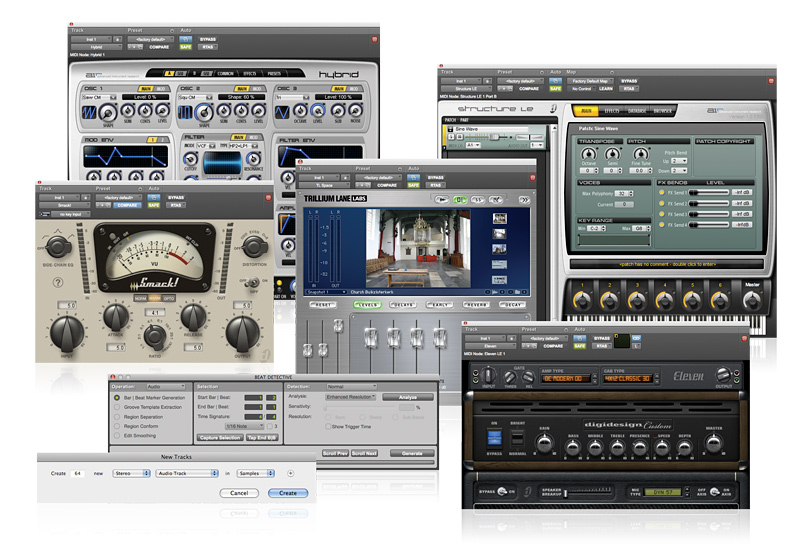The height and width of the screenshot is (544, 800).
Task: Click the Analyze button in Beat Detective
Action: click(408, 397)
